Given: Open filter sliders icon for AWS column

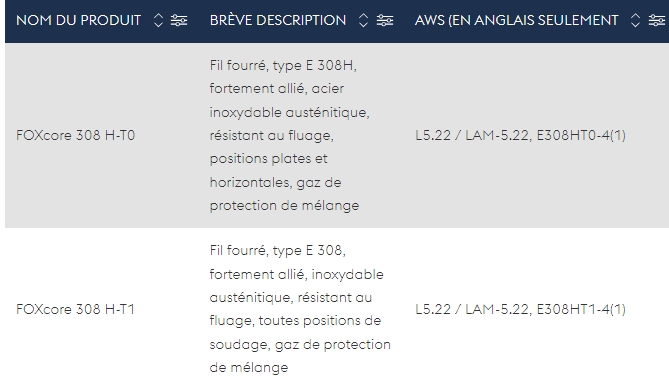Looking at the screenshot, I should click(657, 20).
